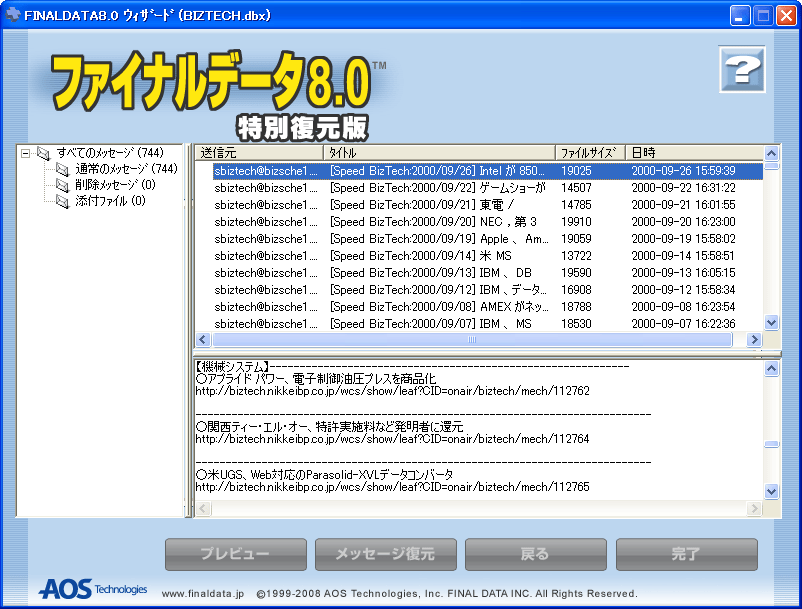Select 通常のメッセージ (744) in the tree

(126, 169)
